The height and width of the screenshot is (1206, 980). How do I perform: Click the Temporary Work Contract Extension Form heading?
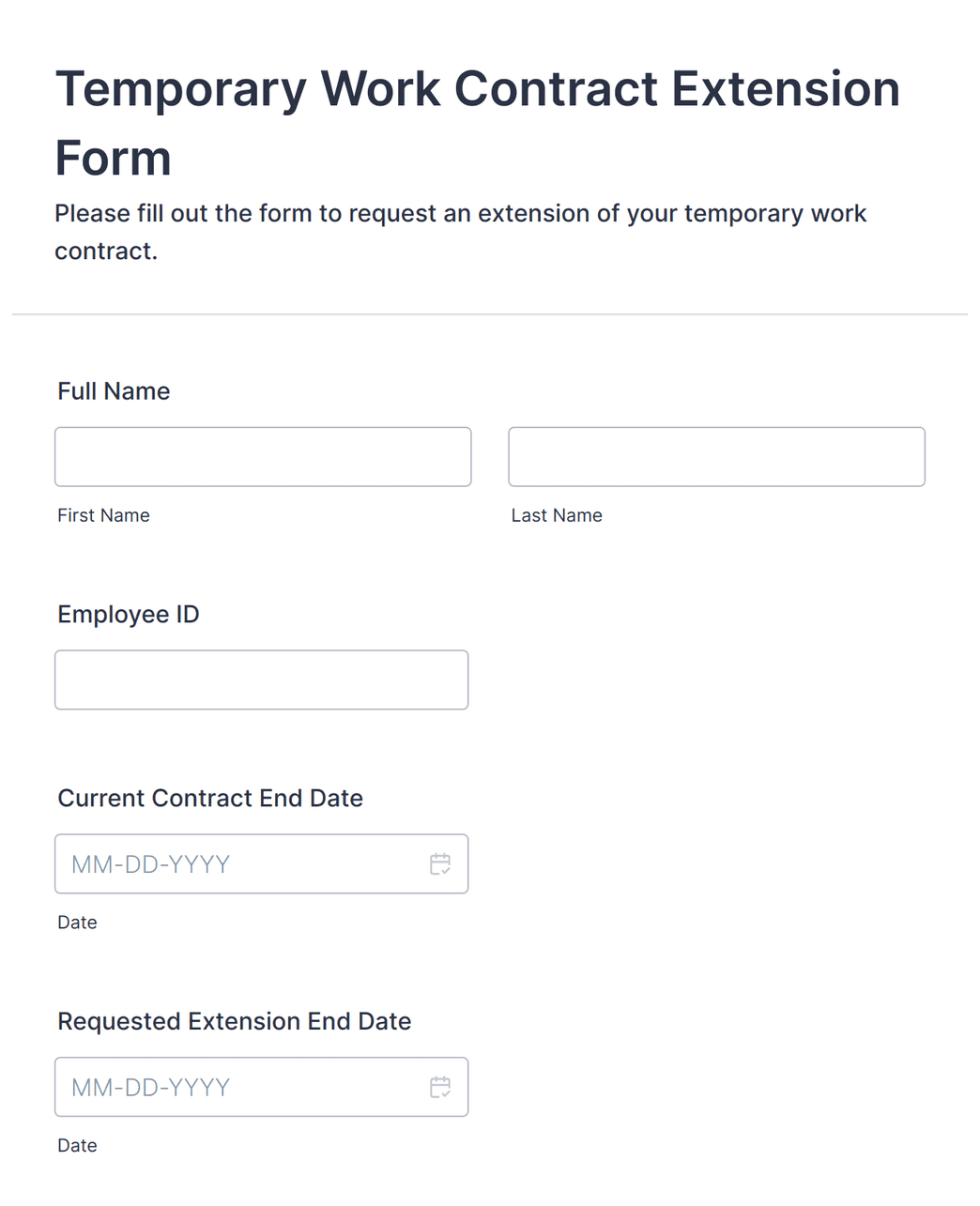click(x=478, y=123)
